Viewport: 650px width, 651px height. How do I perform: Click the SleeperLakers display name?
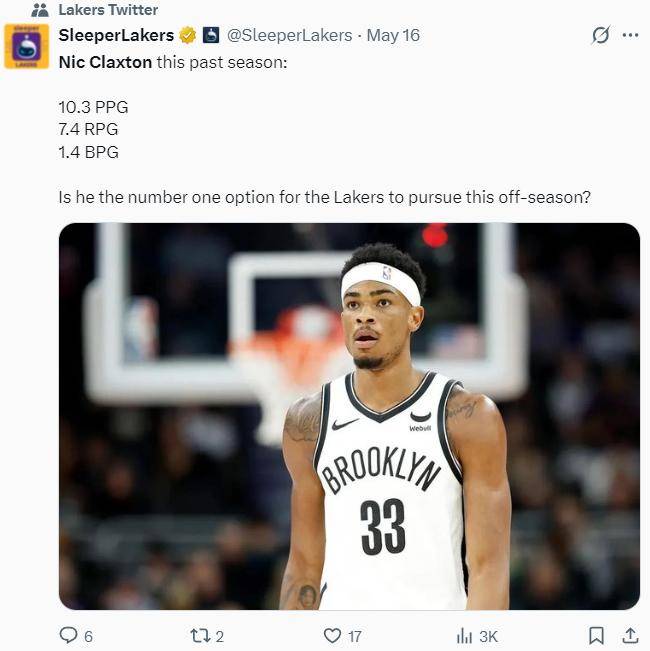click(116, 36)
